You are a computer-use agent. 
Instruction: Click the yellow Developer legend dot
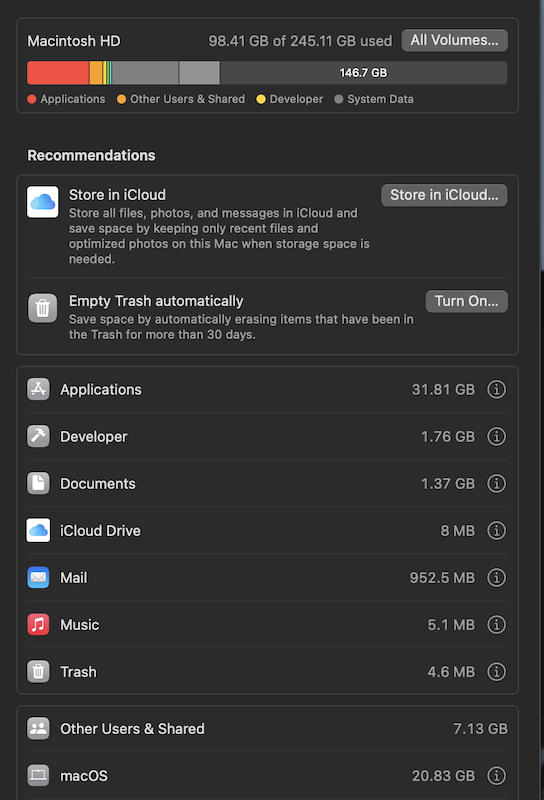tap(261, 99)
